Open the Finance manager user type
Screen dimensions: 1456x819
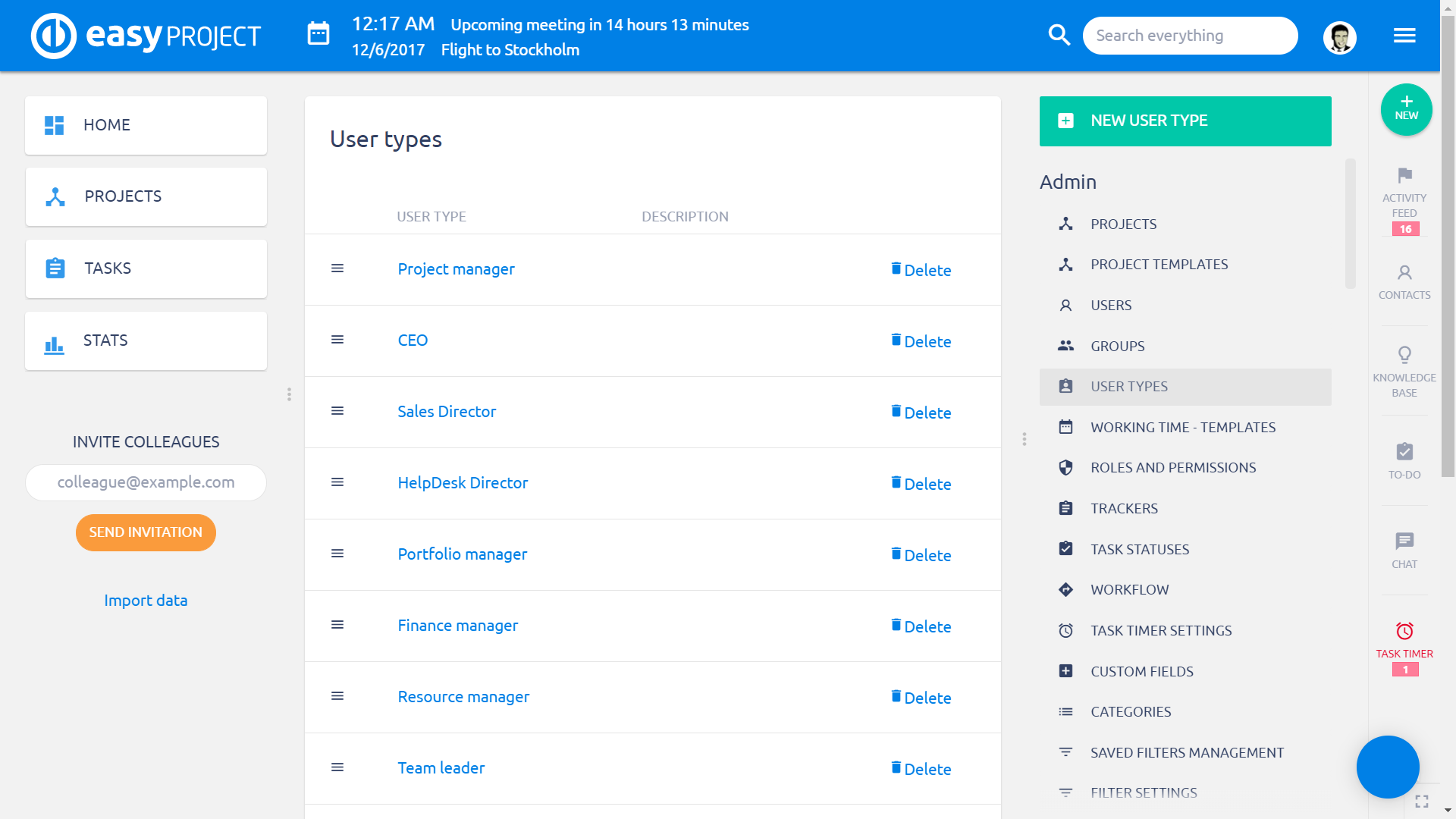(458, 626)
